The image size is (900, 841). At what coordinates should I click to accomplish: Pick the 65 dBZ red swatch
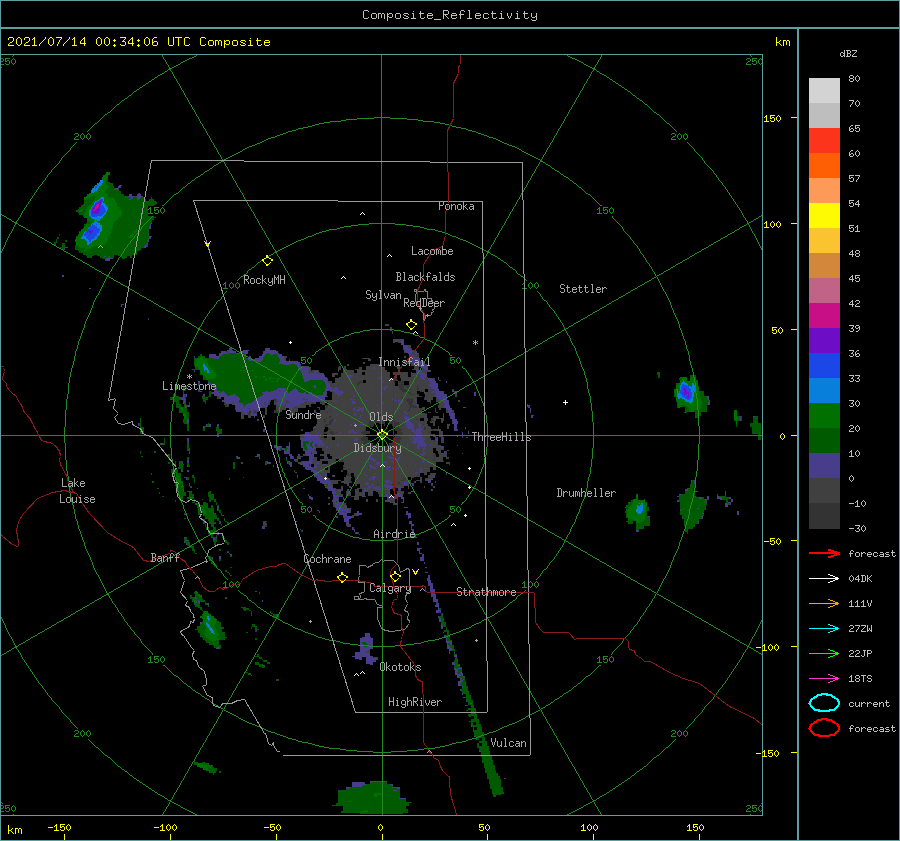(x=824, y=141)
